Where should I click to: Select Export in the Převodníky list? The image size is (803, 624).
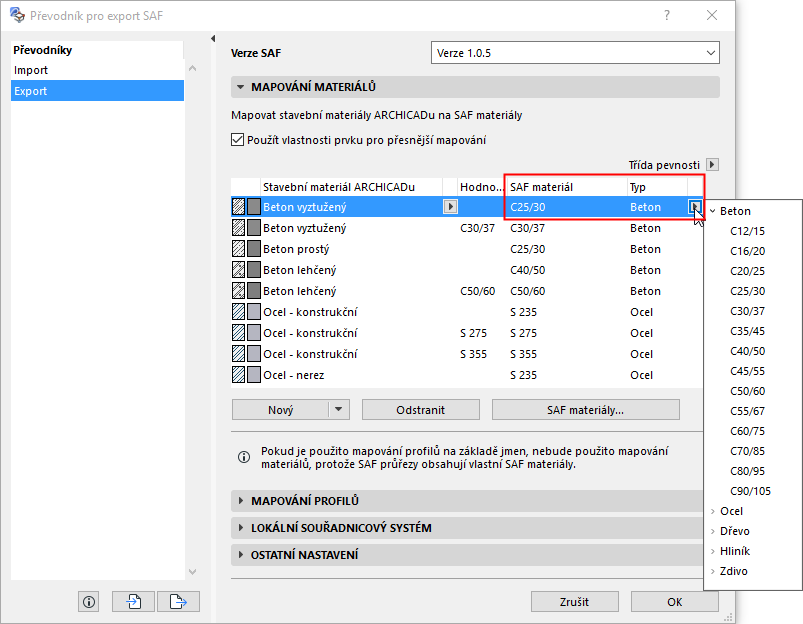pyautogui.click(x=97, y=91)
